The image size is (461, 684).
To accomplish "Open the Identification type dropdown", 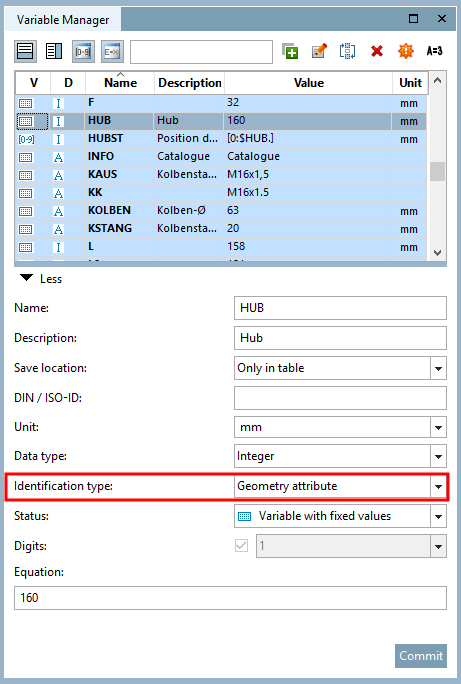I will point(438,486).
